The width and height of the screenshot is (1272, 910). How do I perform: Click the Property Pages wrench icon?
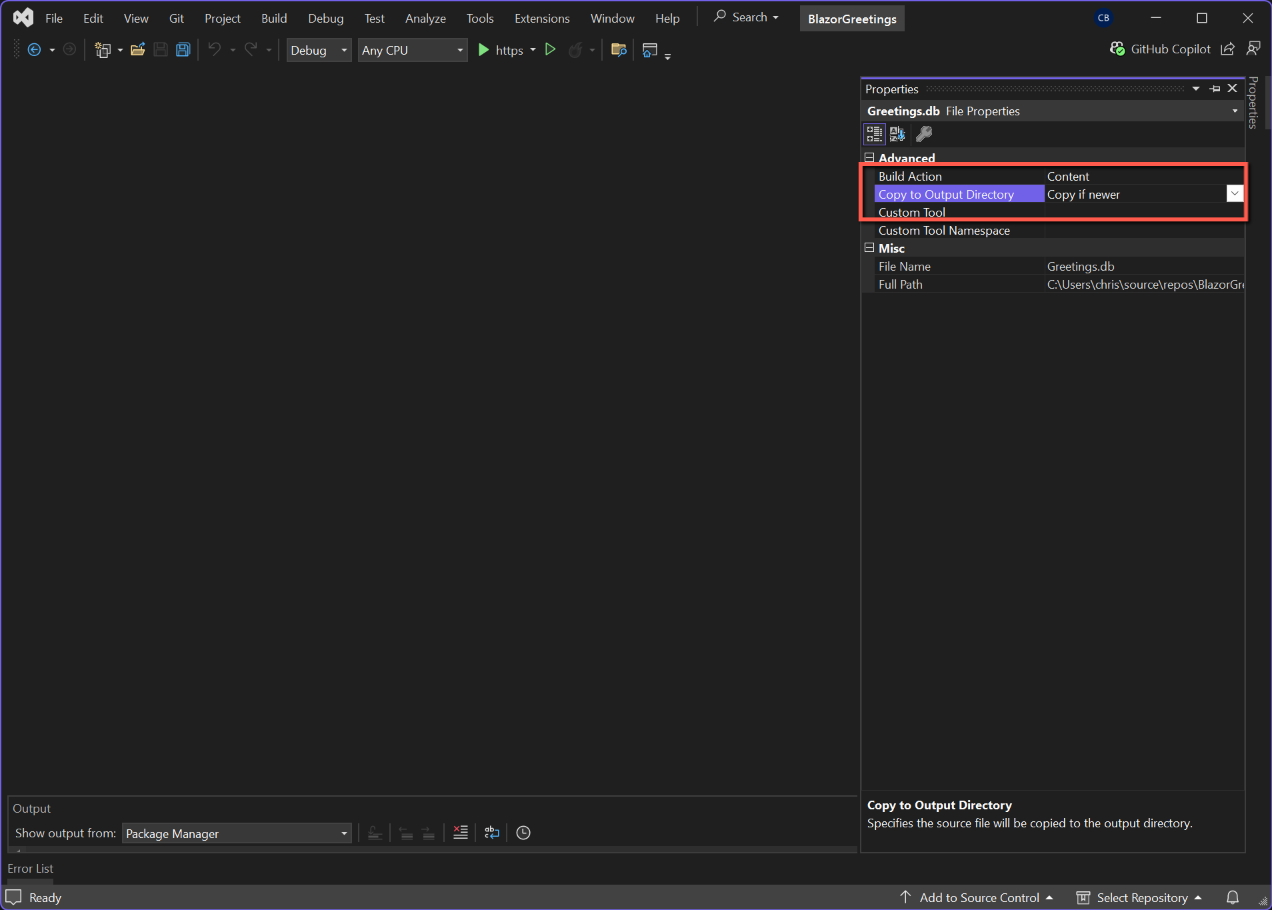coord(924,134)
